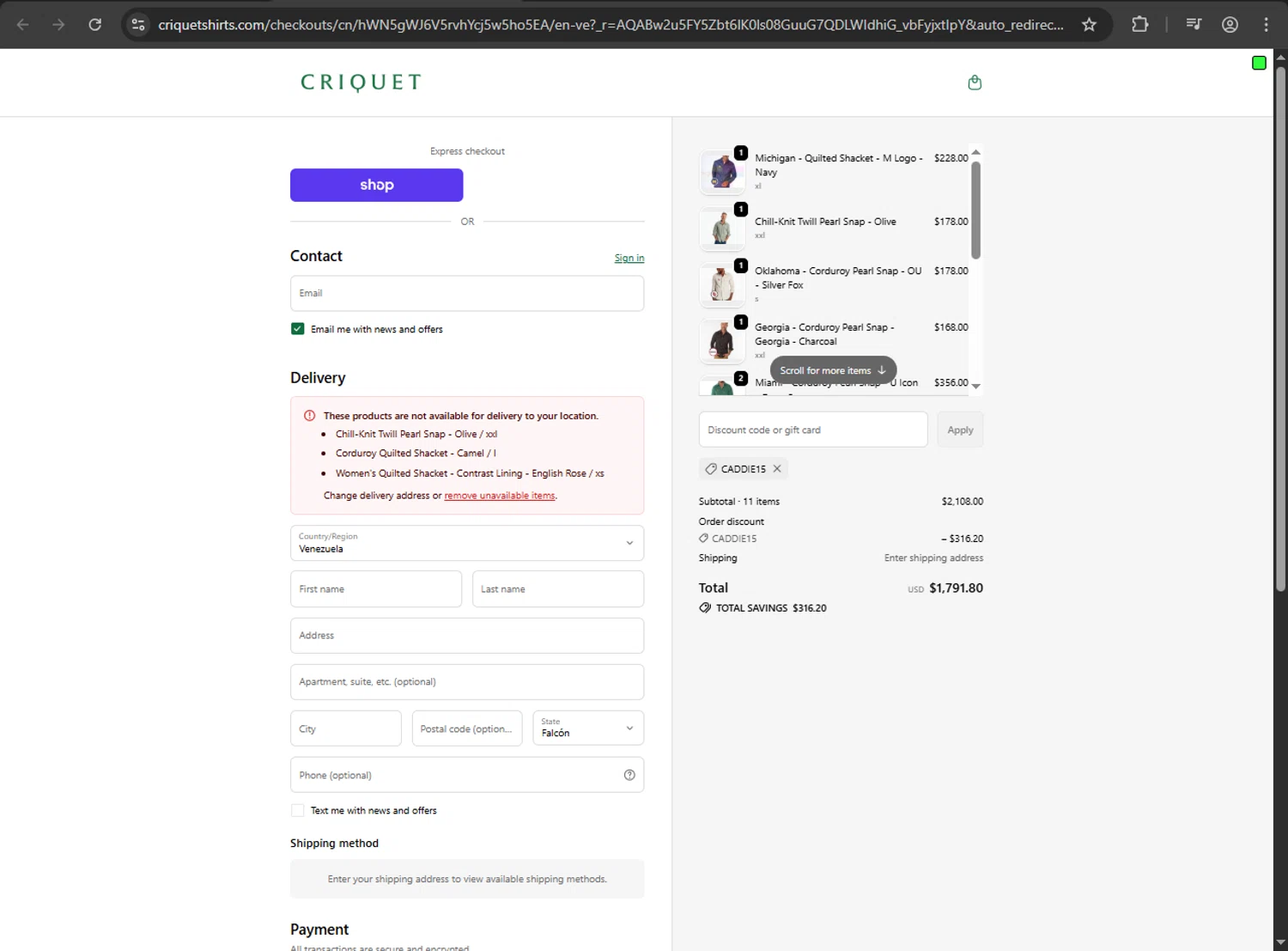Click the total savings tag icon
The width and height of the screenshot is (1288, 951).
pos(705,607)
